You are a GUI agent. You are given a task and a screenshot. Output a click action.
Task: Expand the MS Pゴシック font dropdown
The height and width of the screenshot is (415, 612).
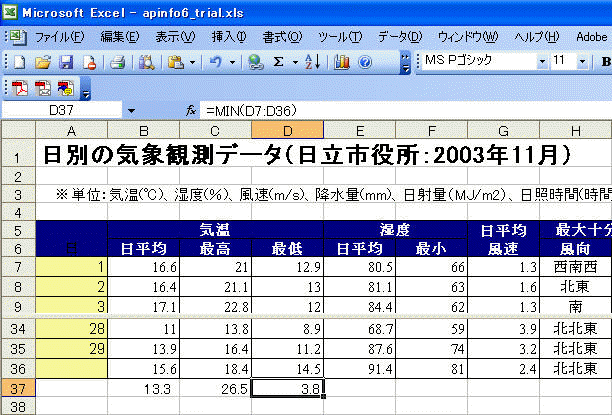click(541, 62)
